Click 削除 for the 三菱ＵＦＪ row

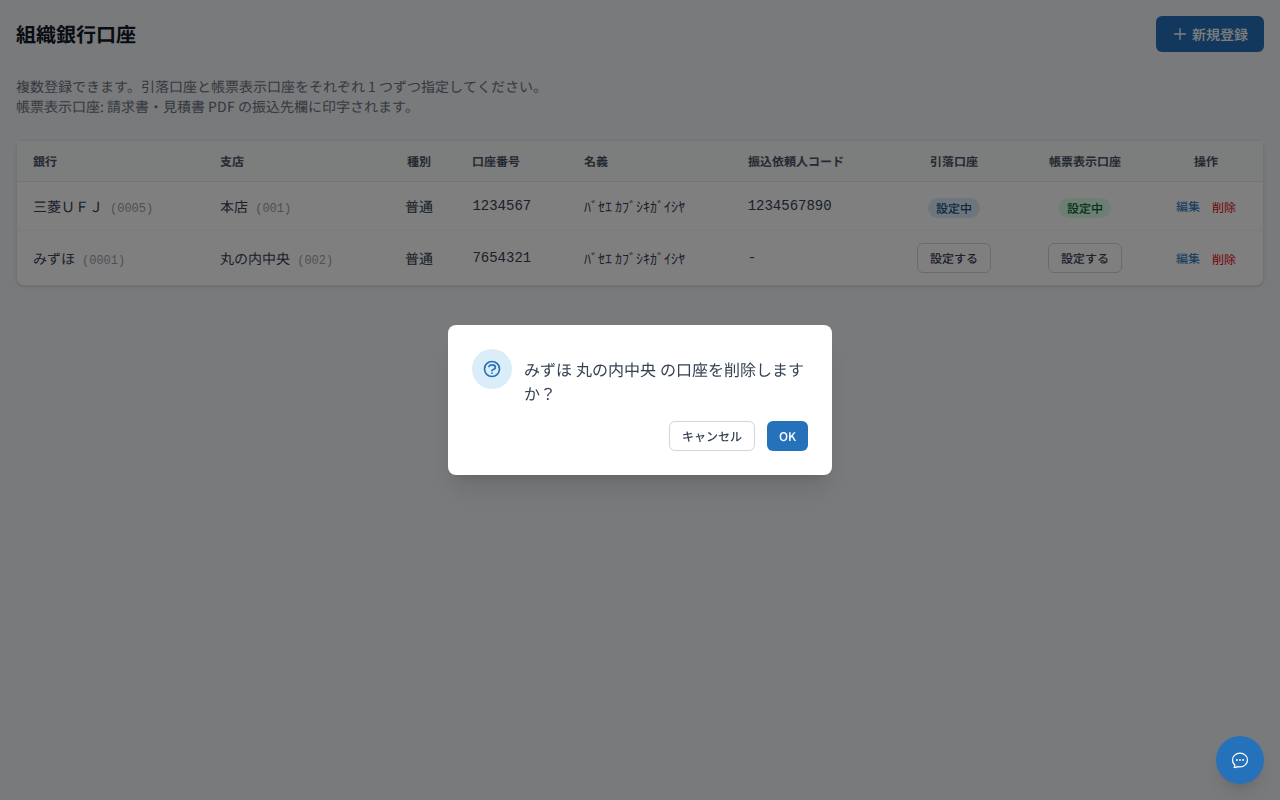[1224, 207]
